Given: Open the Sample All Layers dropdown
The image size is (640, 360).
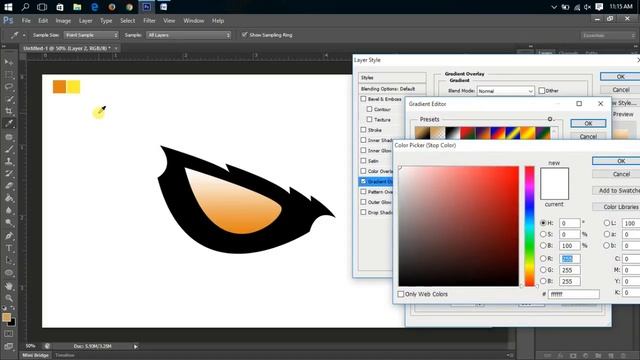Looking at the screenshot, I should click(189, 35).
